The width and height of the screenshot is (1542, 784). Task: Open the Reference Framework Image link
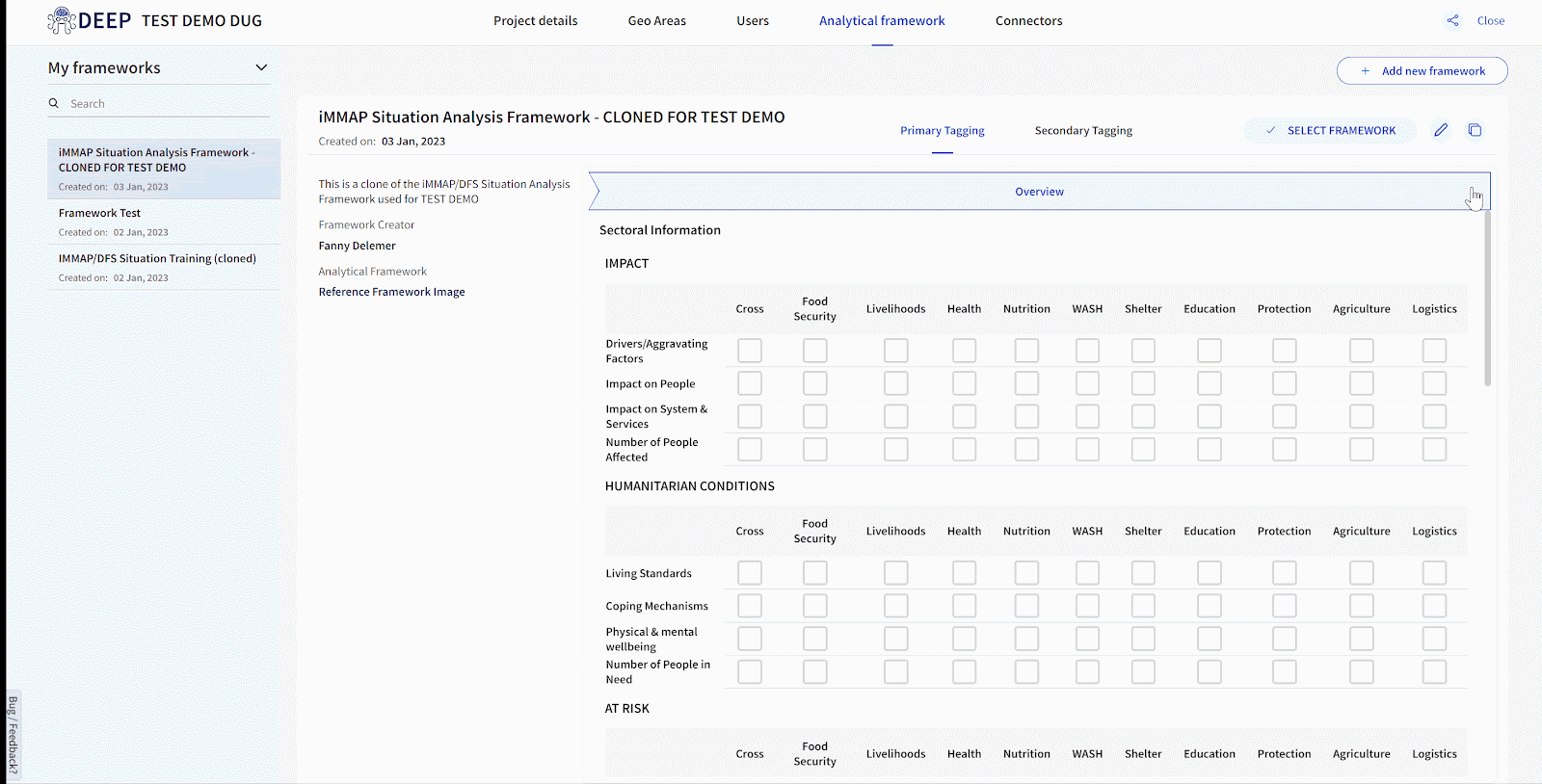[x=392, y=292]
